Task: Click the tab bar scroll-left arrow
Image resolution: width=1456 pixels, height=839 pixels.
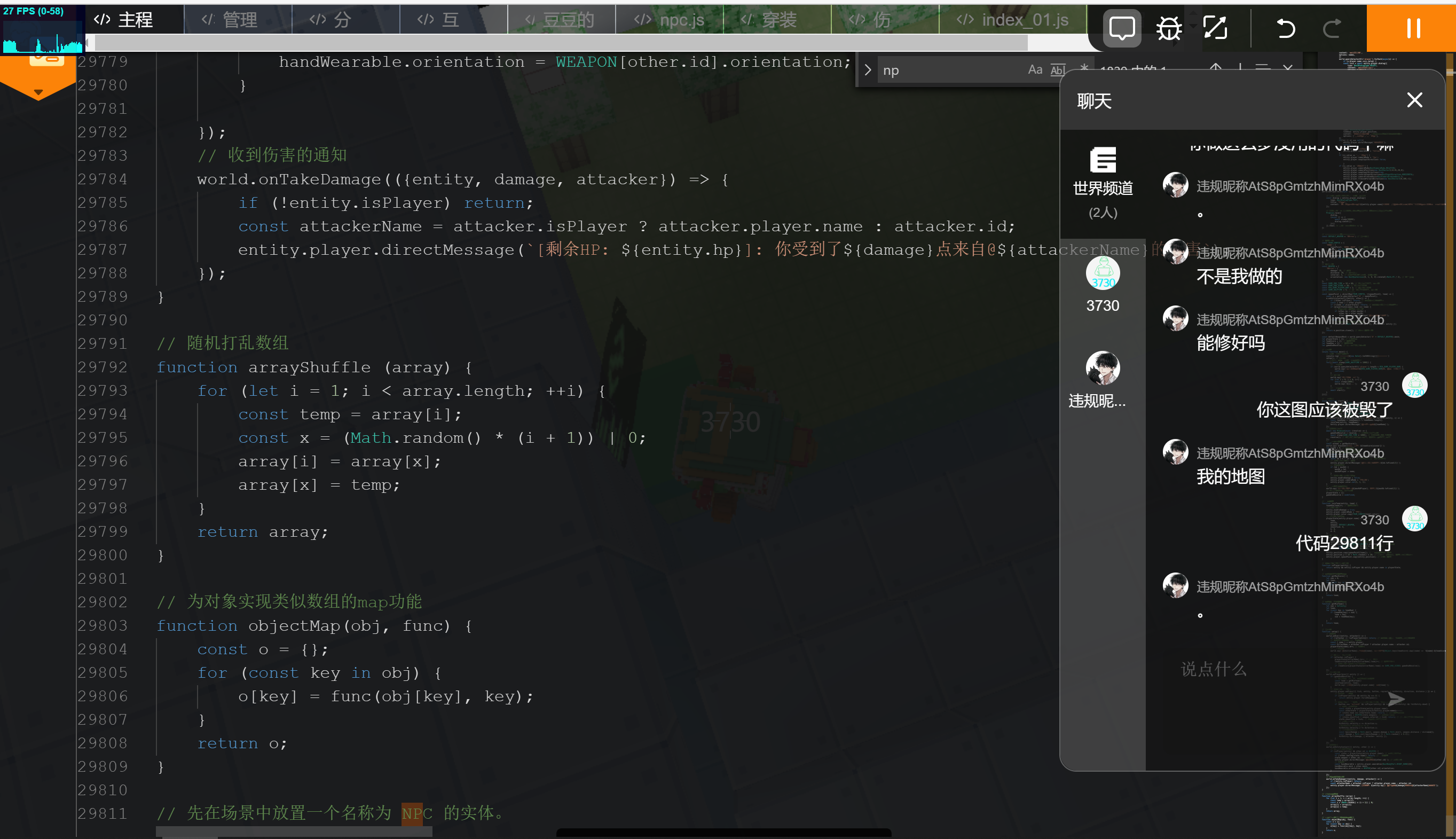Action: (88, 42)
